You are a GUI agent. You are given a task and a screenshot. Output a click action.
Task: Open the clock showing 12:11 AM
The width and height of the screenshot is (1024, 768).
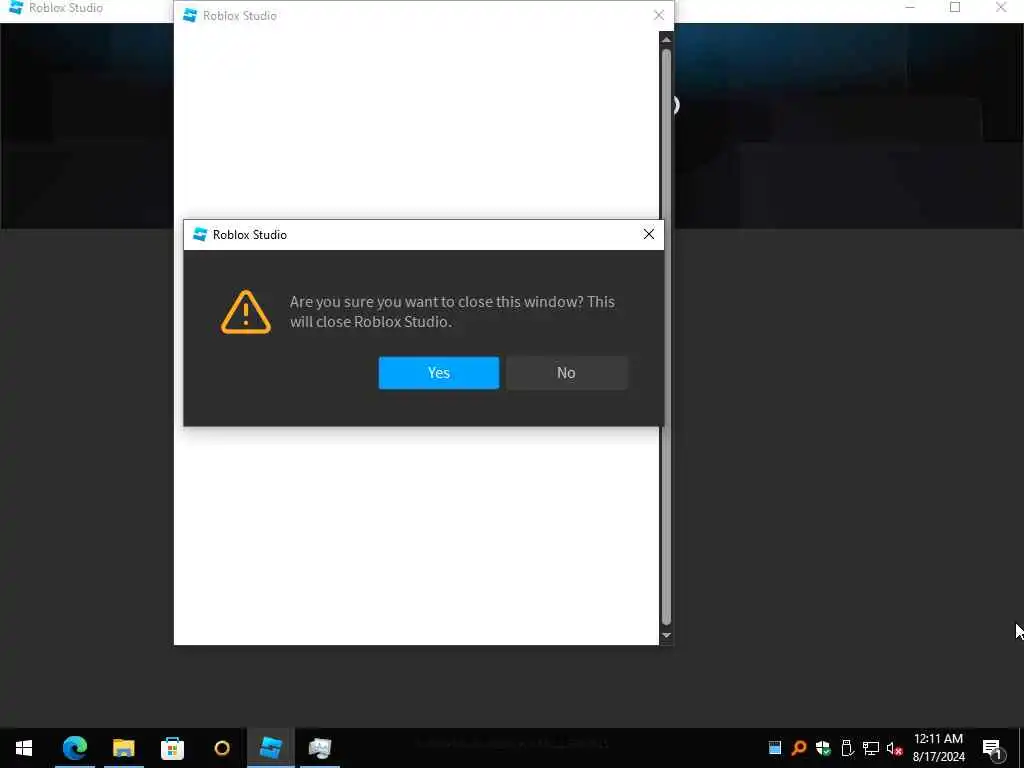point(938,748)
